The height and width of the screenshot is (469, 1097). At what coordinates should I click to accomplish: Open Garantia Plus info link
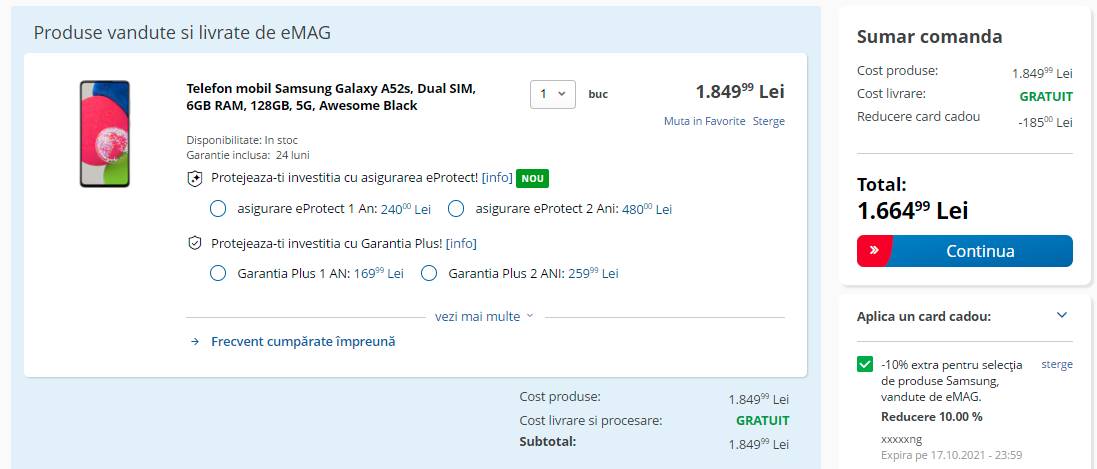pos(461,243)
